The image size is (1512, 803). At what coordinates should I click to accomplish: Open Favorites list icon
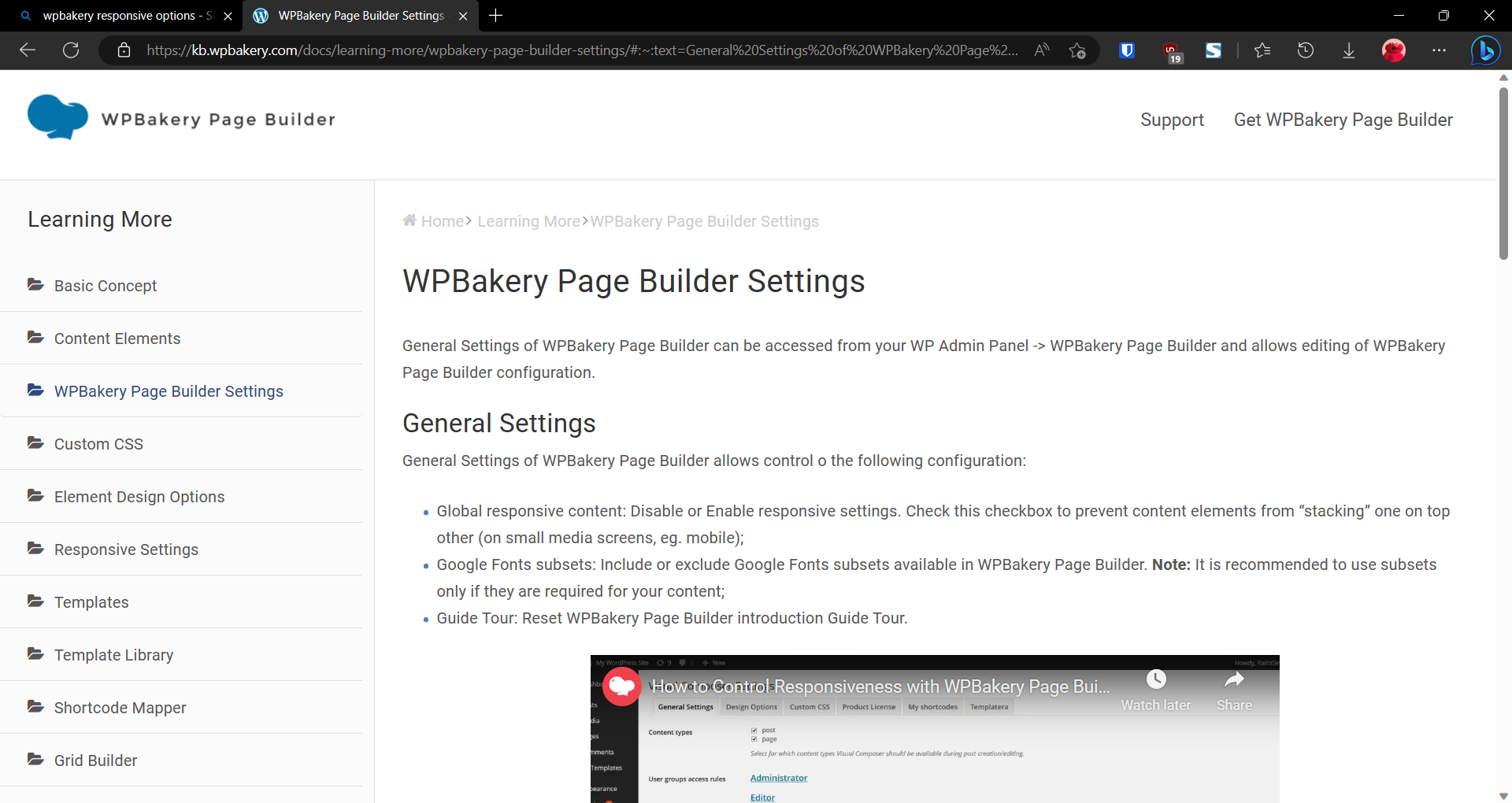pyautogui.click(x=1262, y=50)
